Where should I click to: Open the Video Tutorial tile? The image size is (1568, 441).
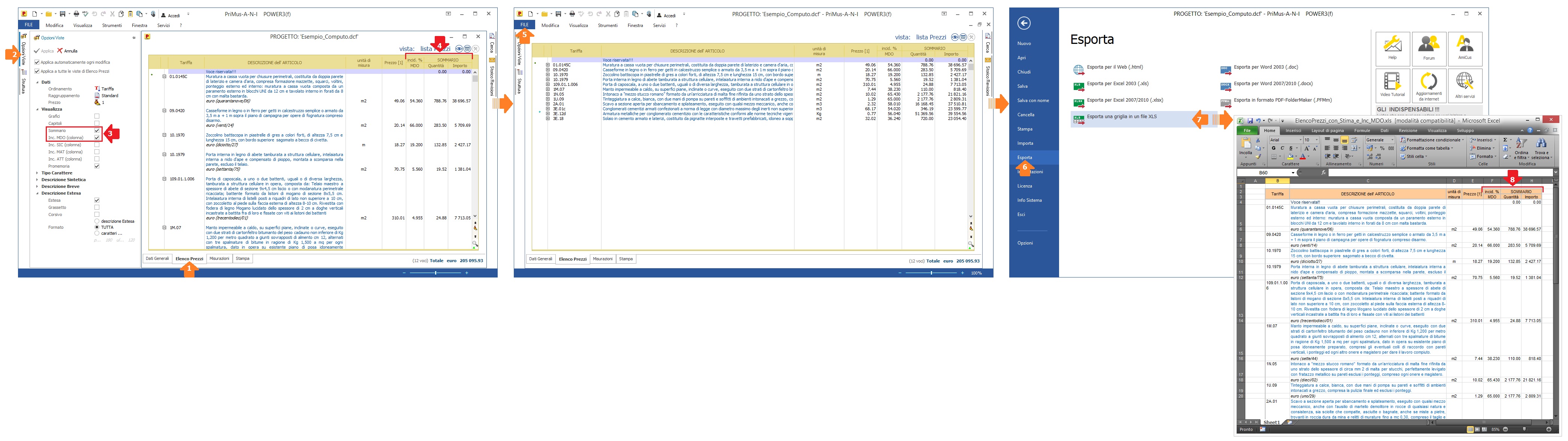pyautogui.click(x=1392, y=85)
